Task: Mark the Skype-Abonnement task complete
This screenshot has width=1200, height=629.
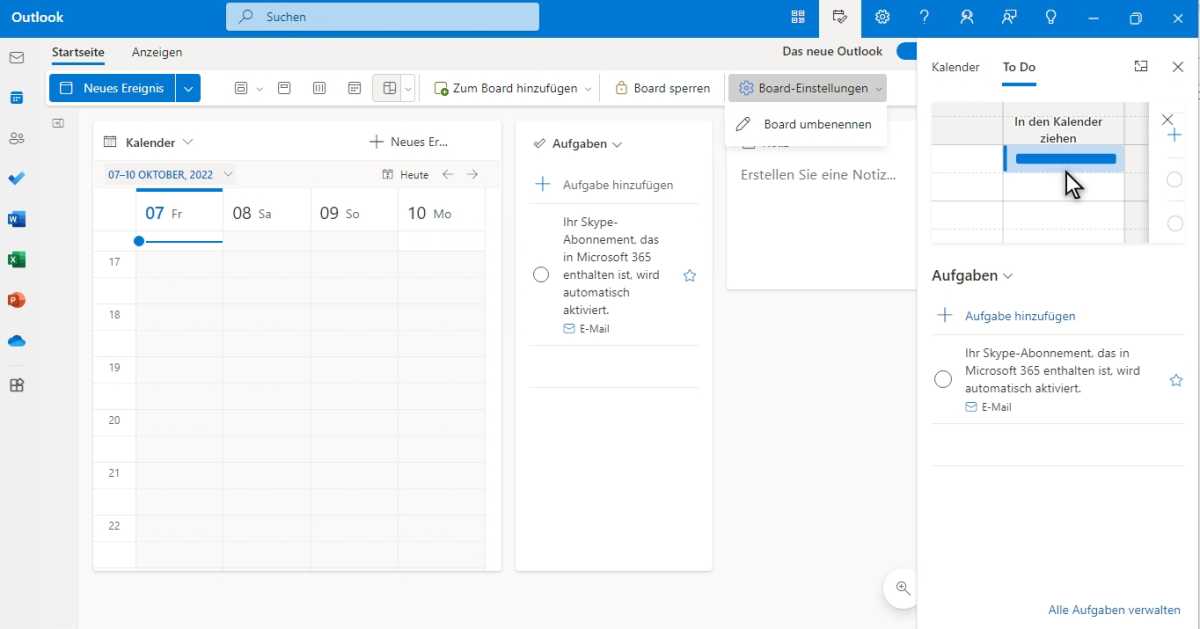Action: pyautogui.click(x=541, y=274)
